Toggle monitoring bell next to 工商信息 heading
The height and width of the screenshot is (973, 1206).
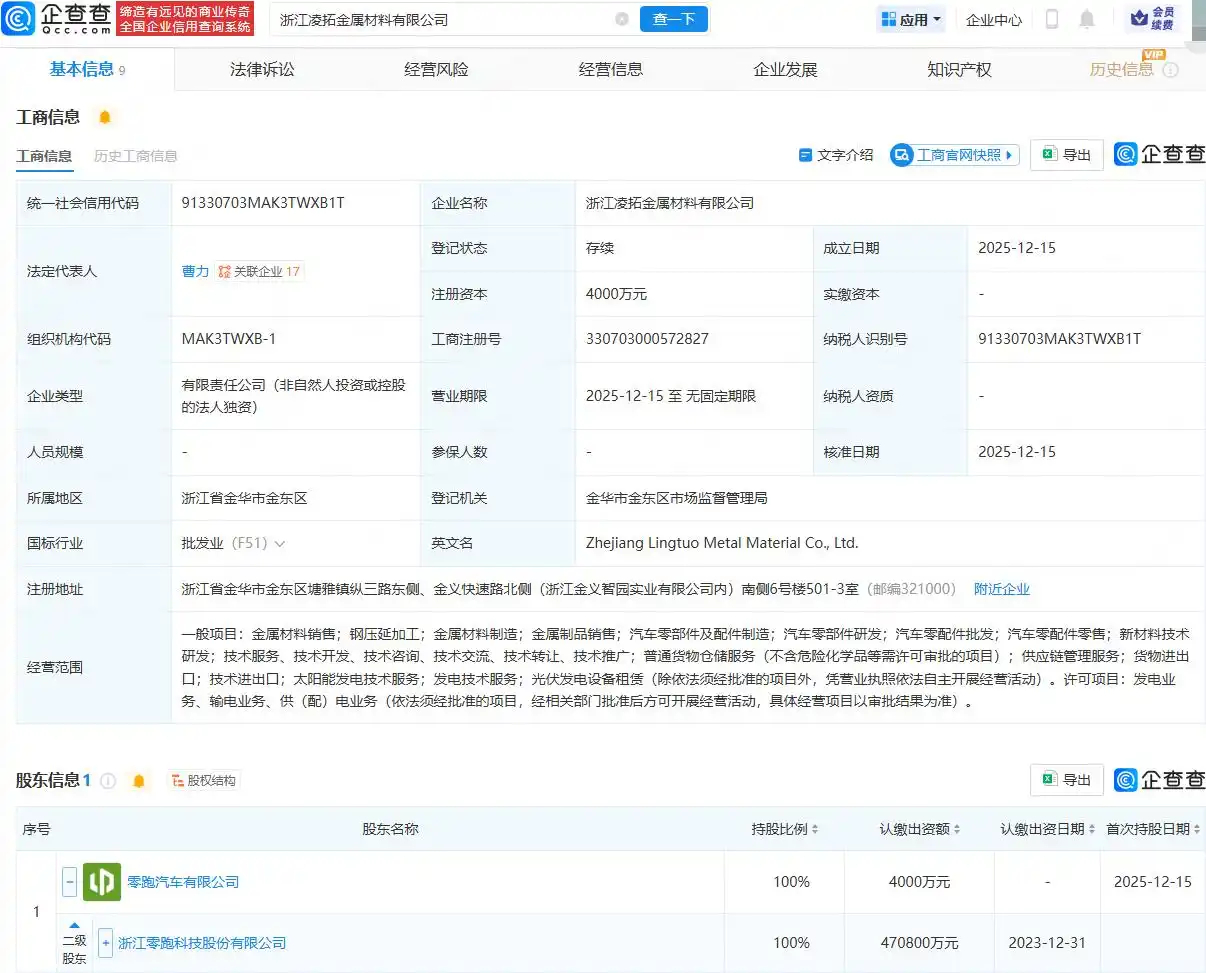(x=105, y=117)
